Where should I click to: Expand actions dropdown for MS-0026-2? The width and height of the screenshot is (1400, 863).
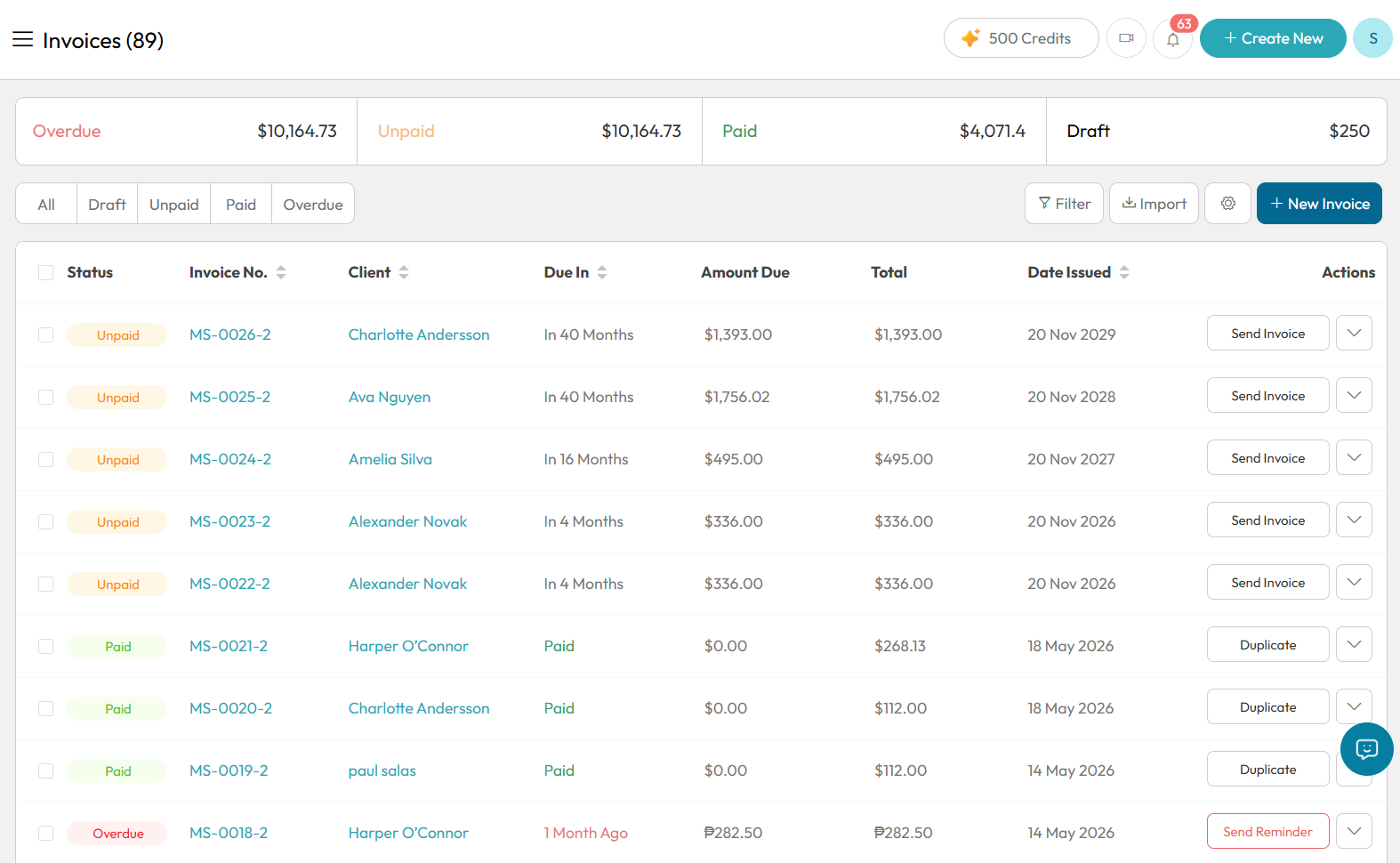[1354, 333]
